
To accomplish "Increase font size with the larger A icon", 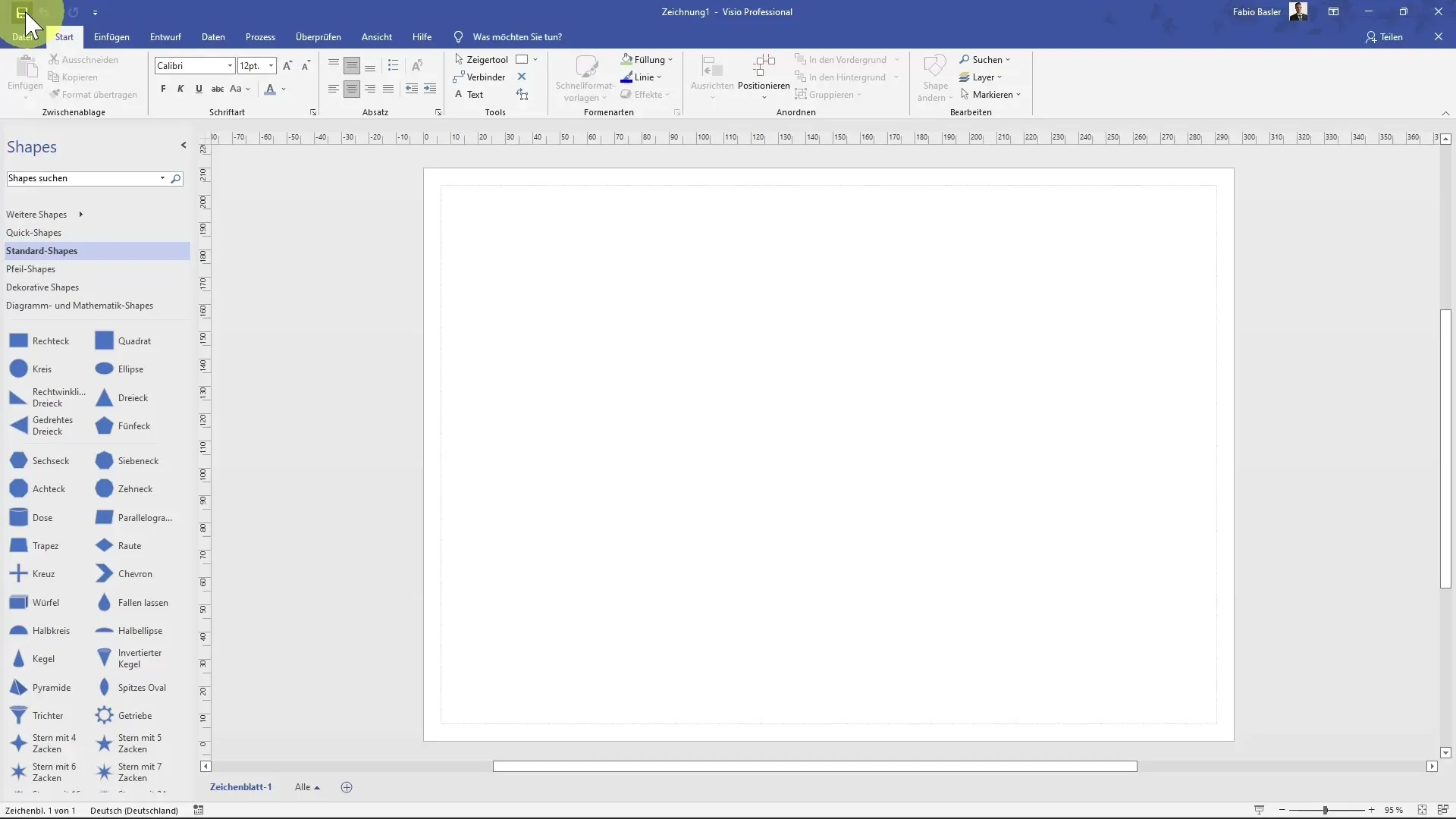I will (287, 66).
